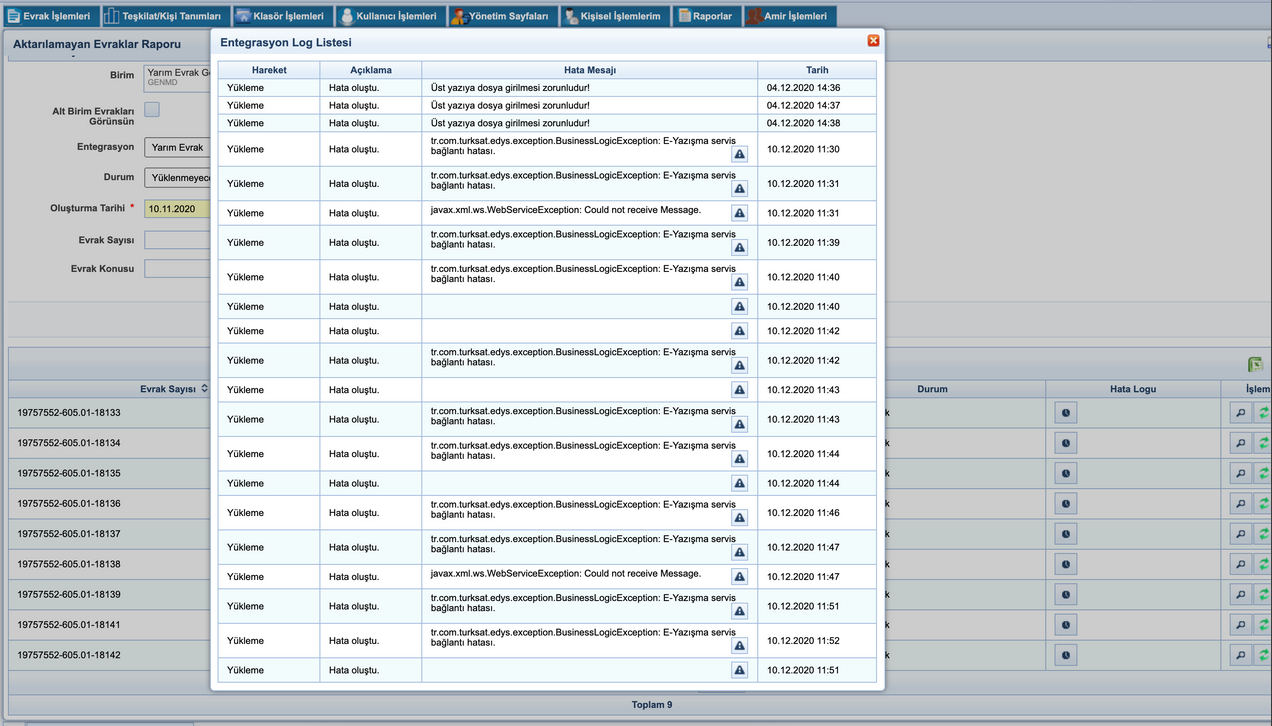Viewport: 1272px width, 726px height.
Task: Show warning details for 10.12.2020 11:52 log
Action: tap(740, 646)
